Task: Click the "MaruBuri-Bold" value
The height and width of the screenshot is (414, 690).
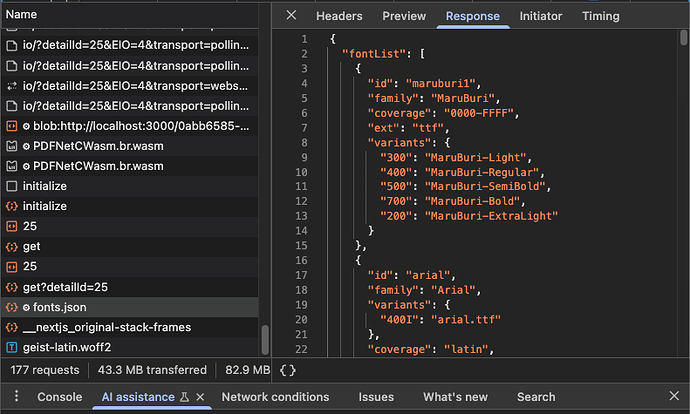Action: click(472, 201)
